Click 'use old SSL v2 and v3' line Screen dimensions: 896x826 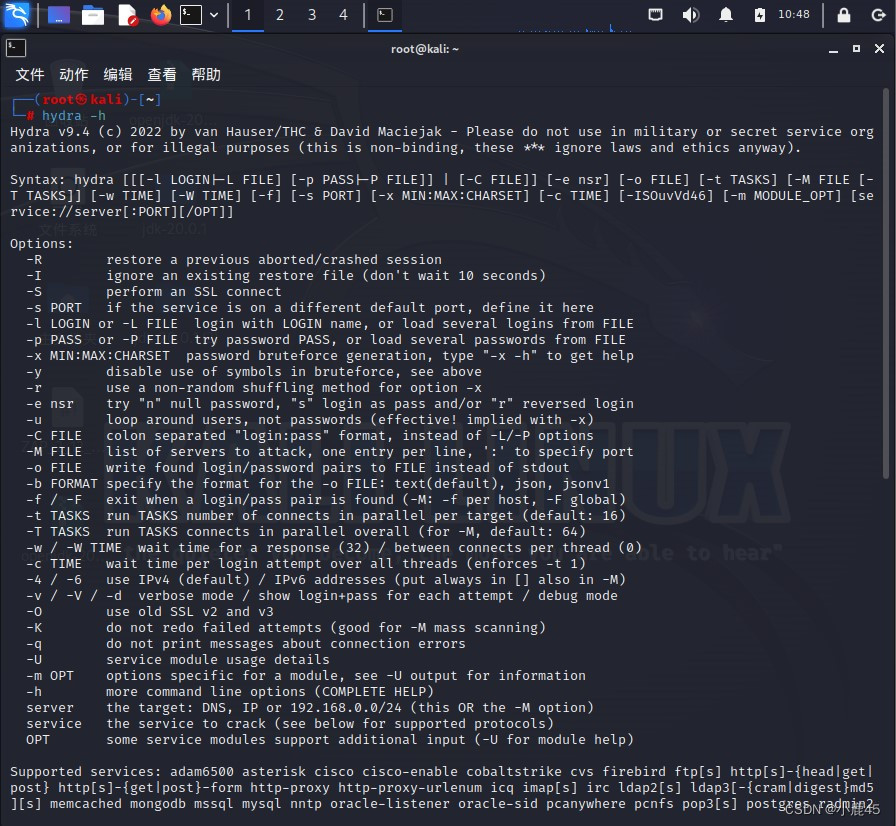coord(190,612)
